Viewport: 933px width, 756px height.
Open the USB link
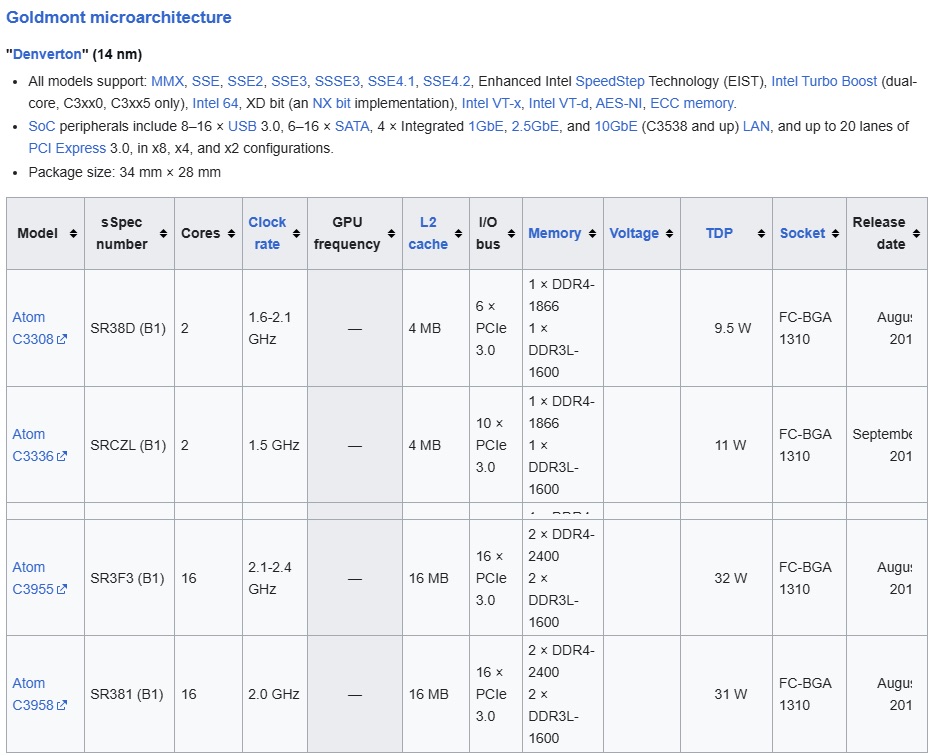242,127
